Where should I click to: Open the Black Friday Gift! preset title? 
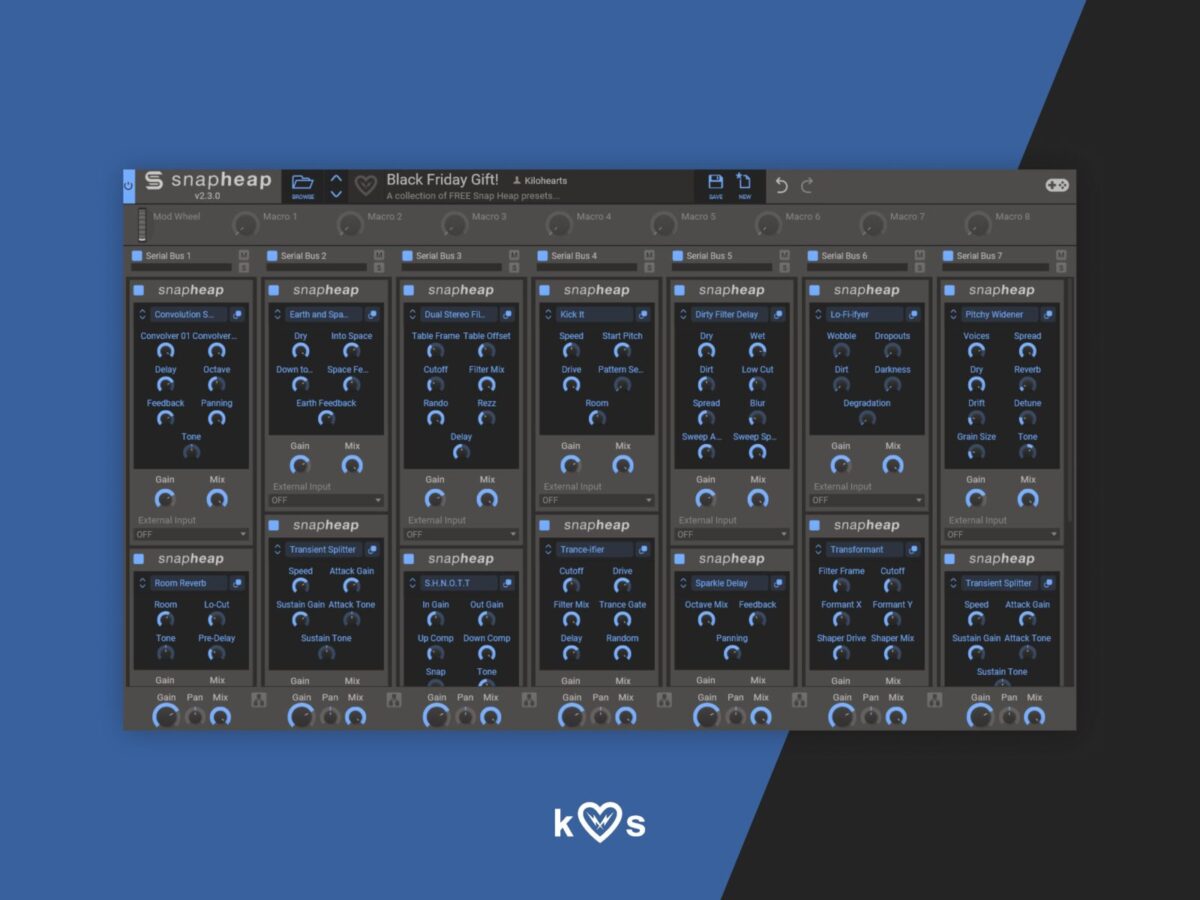[x=442, y=180]
